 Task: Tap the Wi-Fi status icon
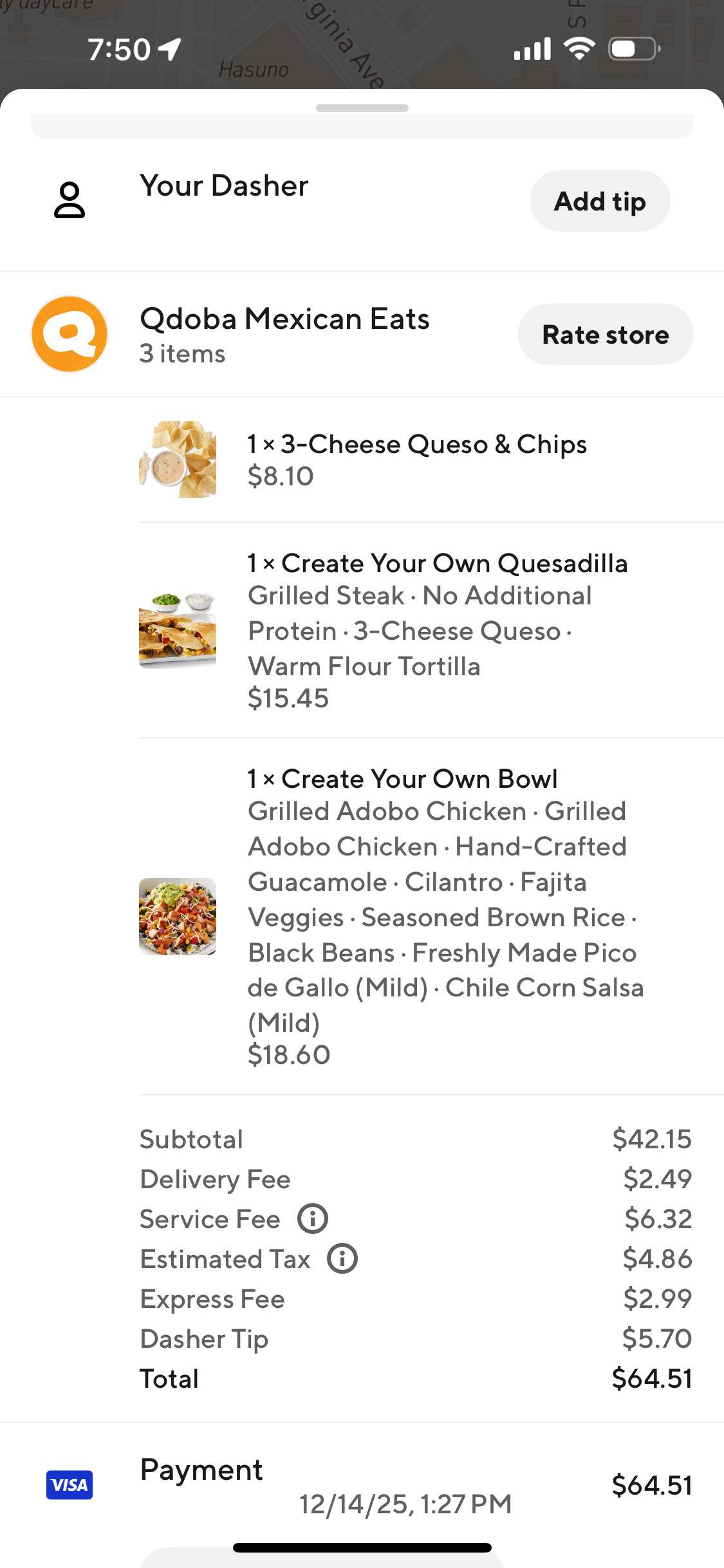pyautogui.click(x=579, y=49)
